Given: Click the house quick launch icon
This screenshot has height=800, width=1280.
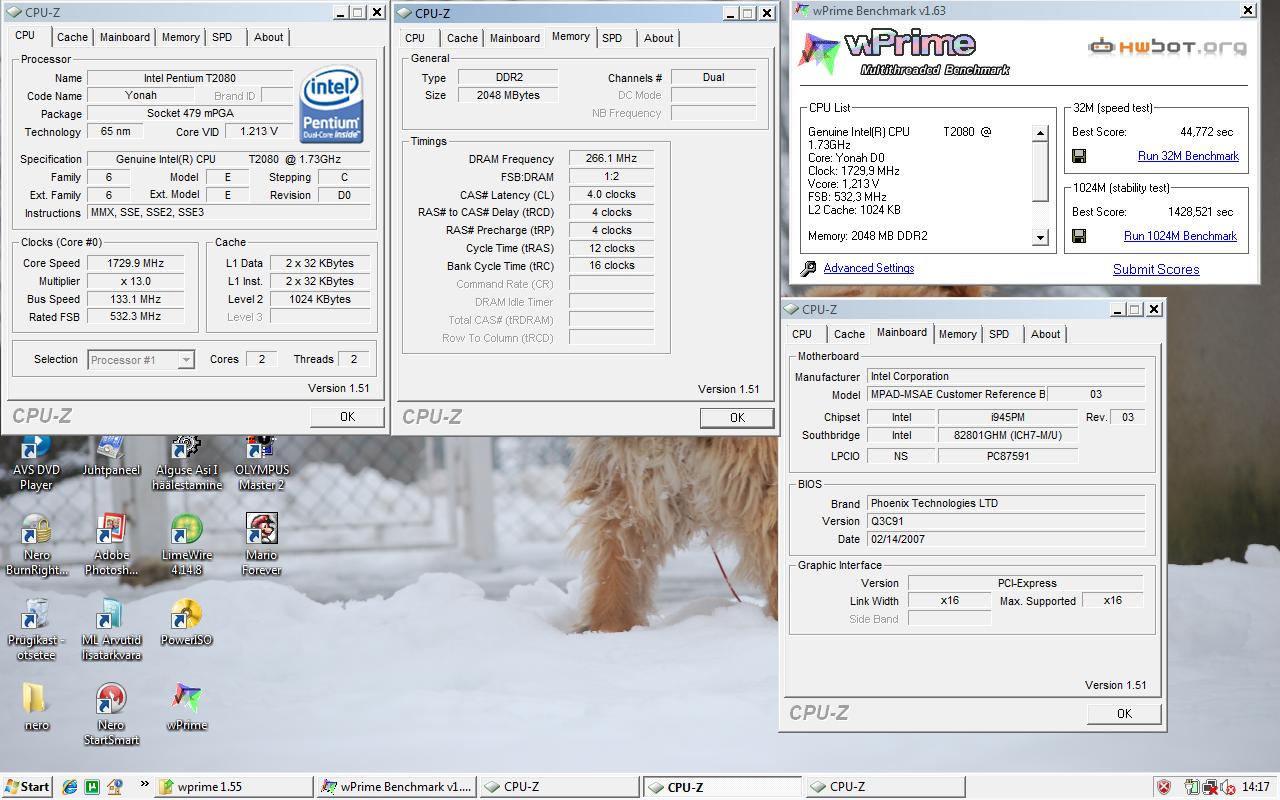Looking at the screenshot, I should 114,787.
